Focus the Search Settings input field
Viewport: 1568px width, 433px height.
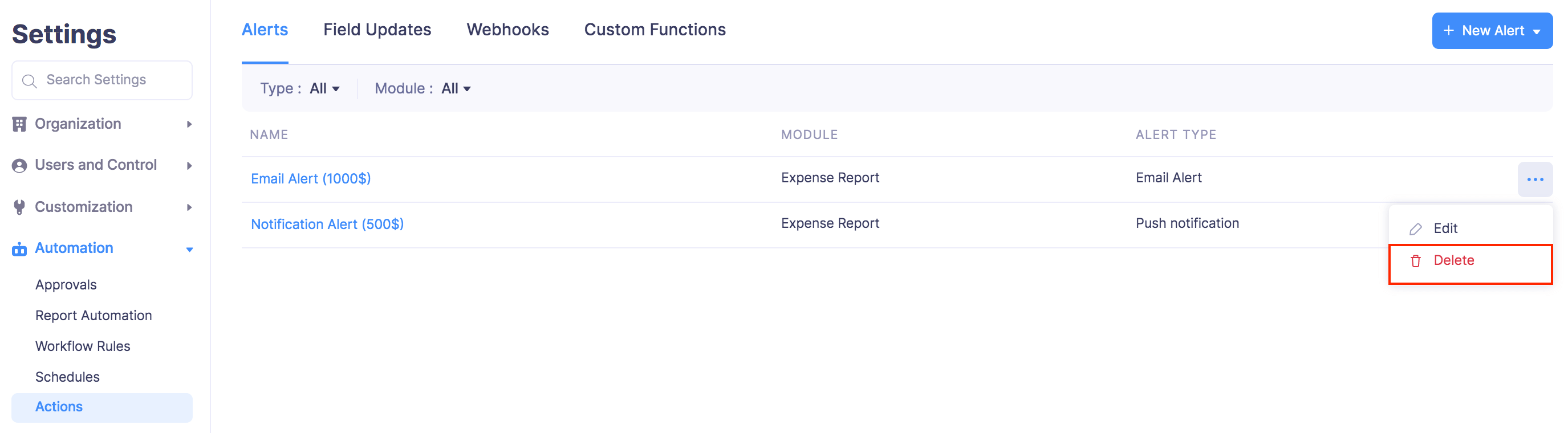[x=109, y=80]
